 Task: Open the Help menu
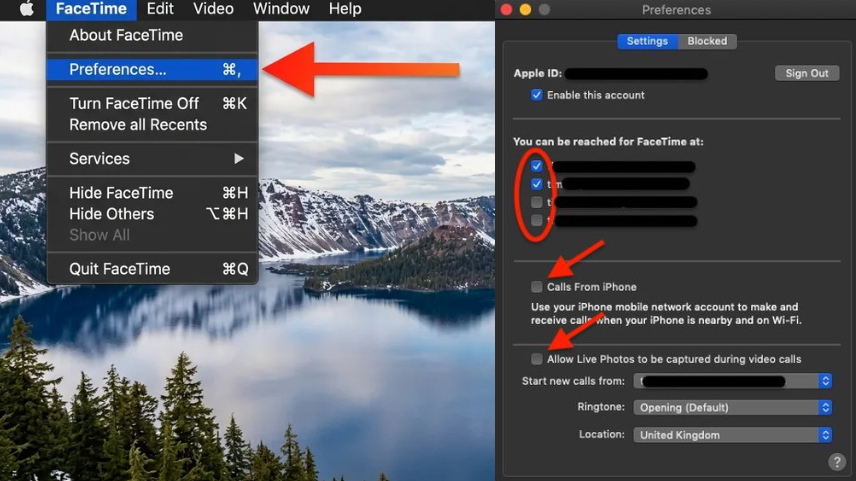pos(345,9)
